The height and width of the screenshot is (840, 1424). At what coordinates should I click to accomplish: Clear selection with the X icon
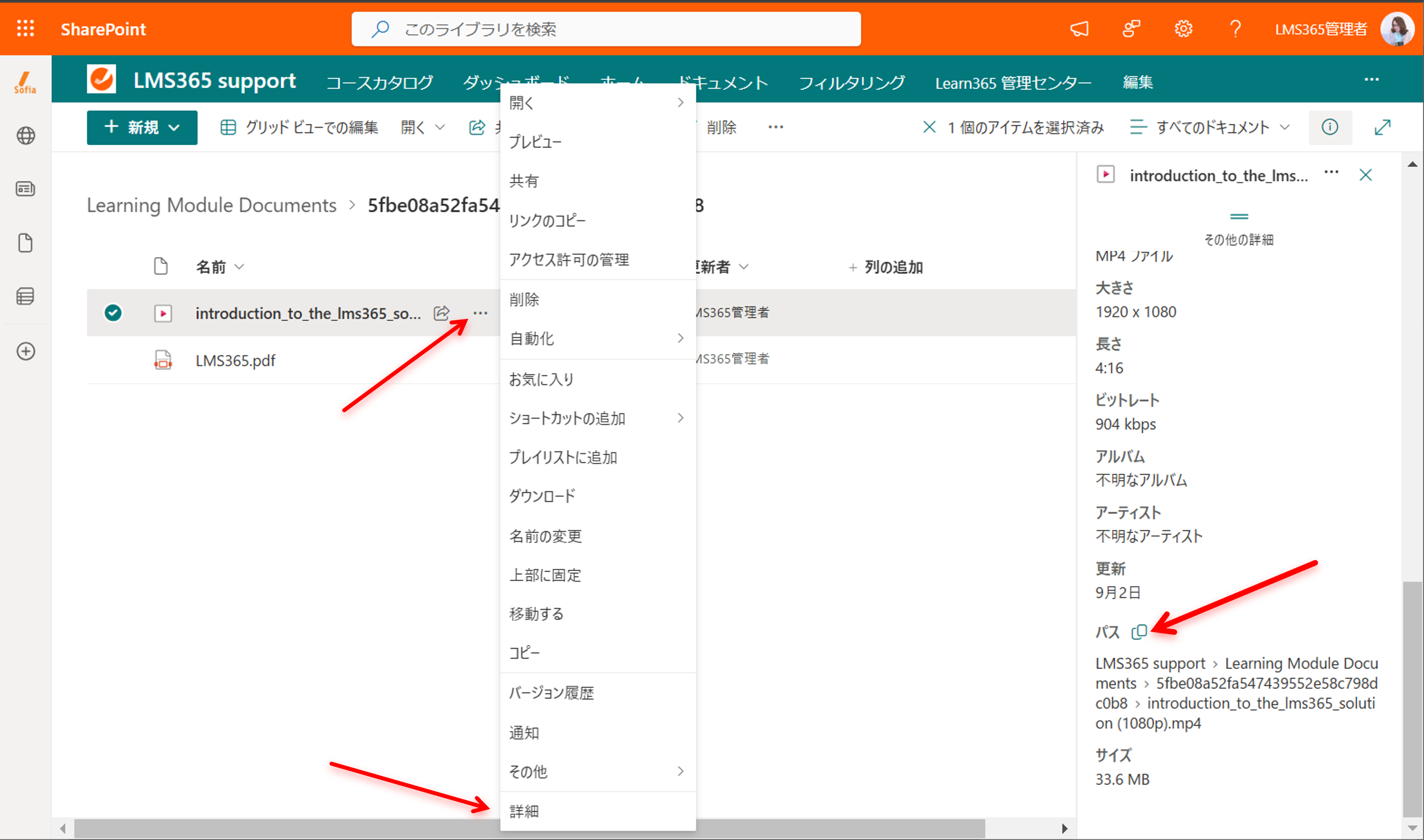click(929, 127)
